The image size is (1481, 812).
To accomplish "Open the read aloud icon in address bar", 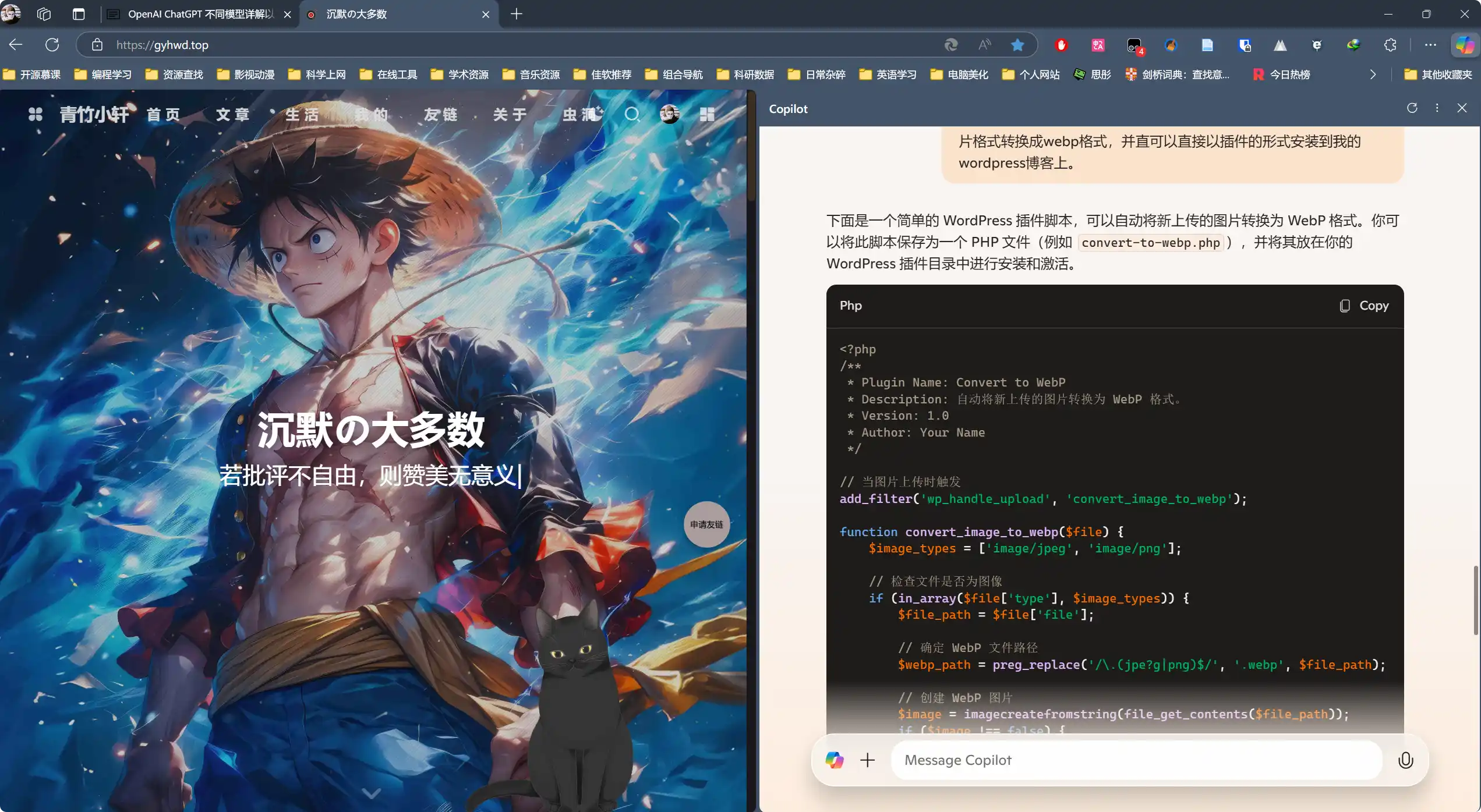I will pyautogui.click(x=985, y=45).
